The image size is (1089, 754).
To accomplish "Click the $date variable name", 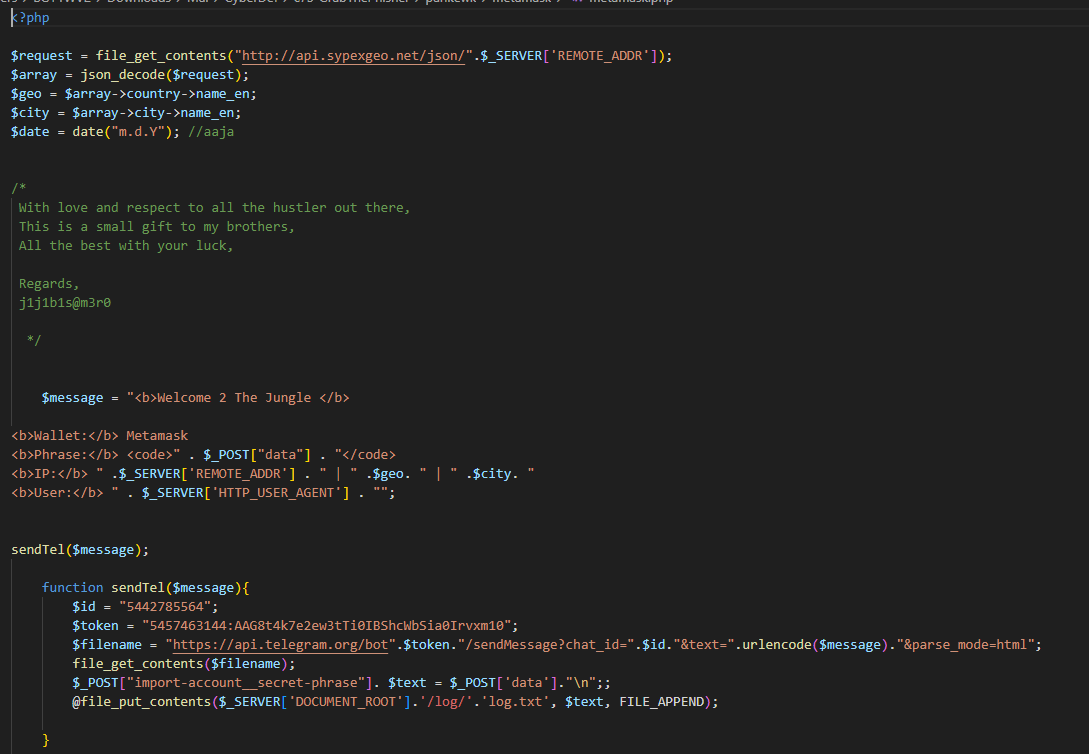I will click(30, 132).
